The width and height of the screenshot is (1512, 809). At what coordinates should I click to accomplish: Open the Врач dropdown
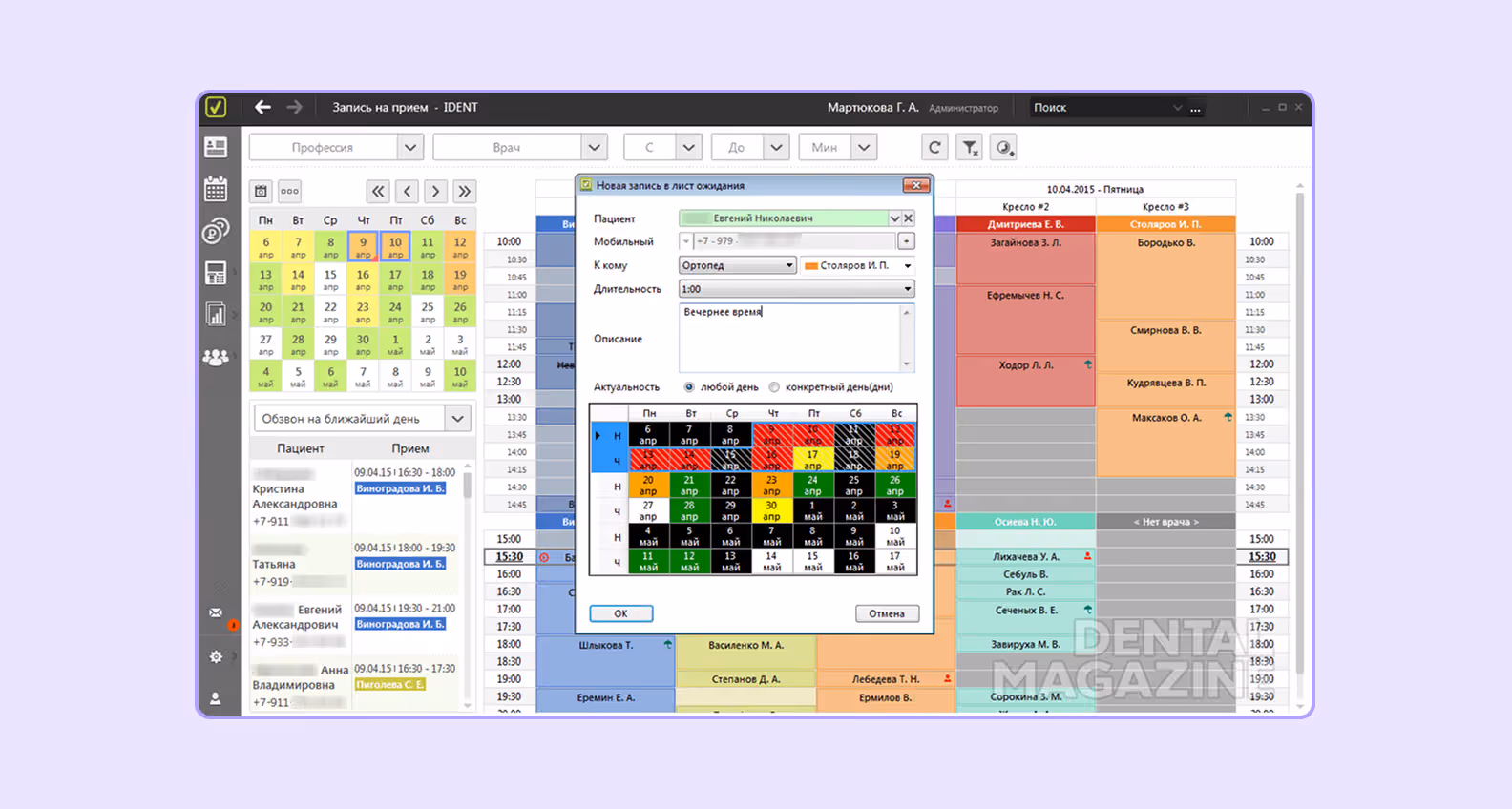coord(595,147)
